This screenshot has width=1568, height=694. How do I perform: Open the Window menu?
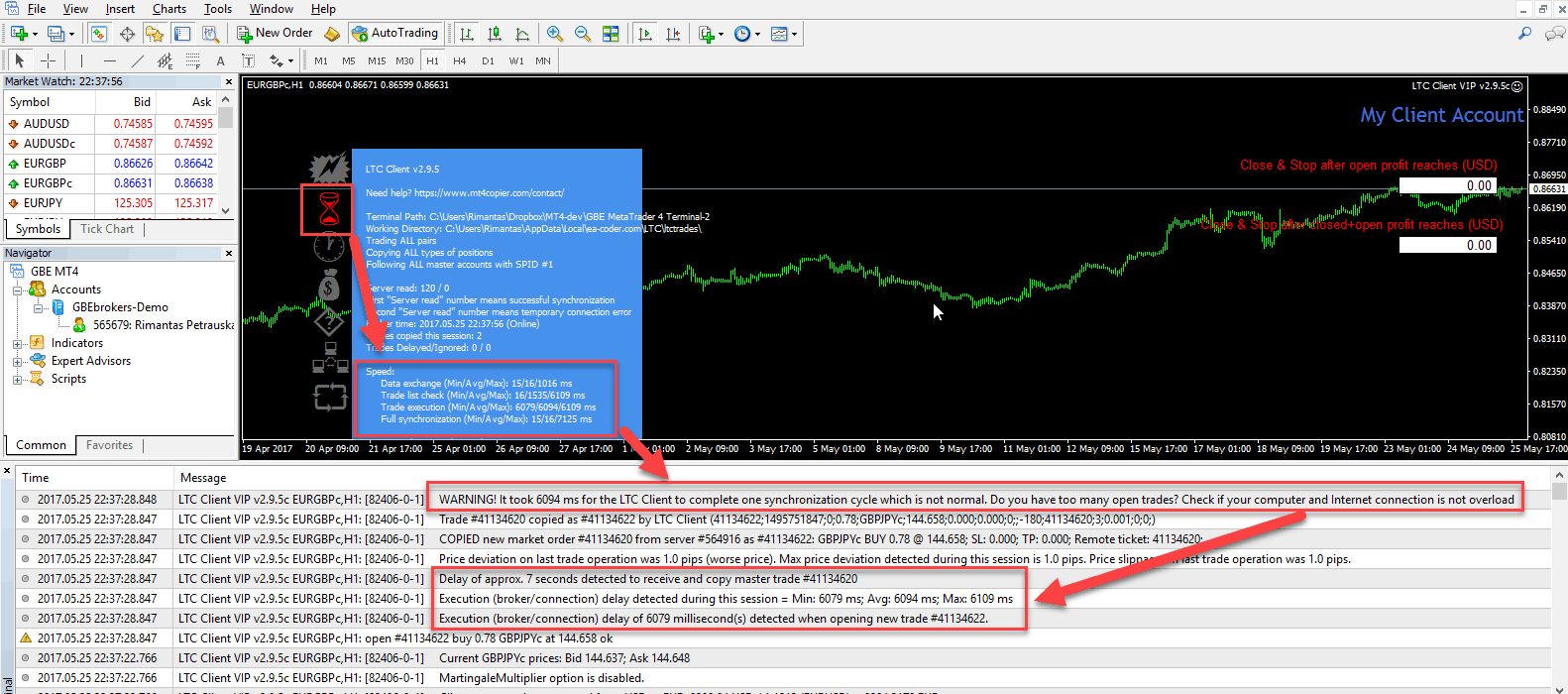click(272, 9)
